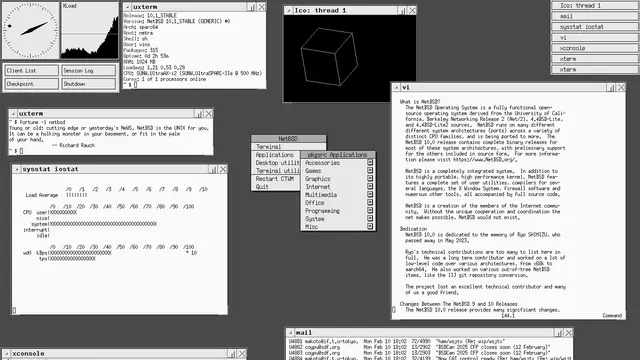Click the 'Uptime' line in the uxterm info

(147, 56)
